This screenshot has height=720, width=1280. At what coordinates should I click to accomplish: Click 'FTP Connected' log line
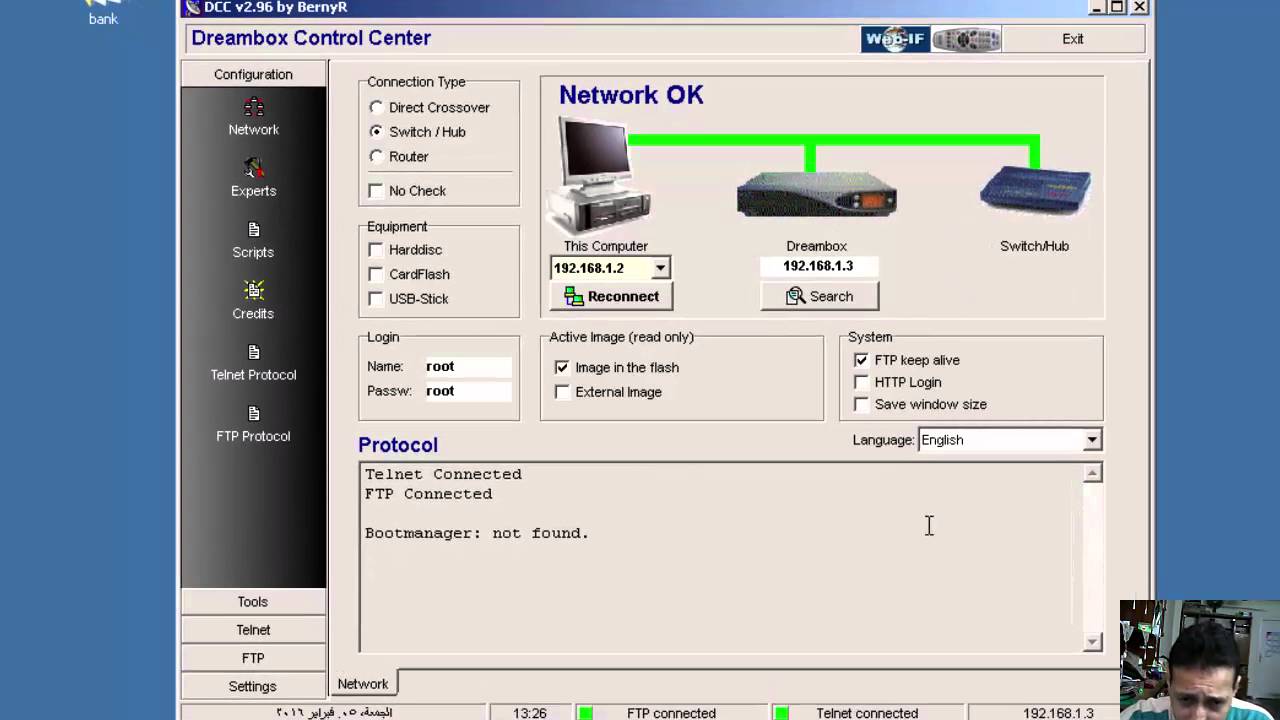click(428, 494)
